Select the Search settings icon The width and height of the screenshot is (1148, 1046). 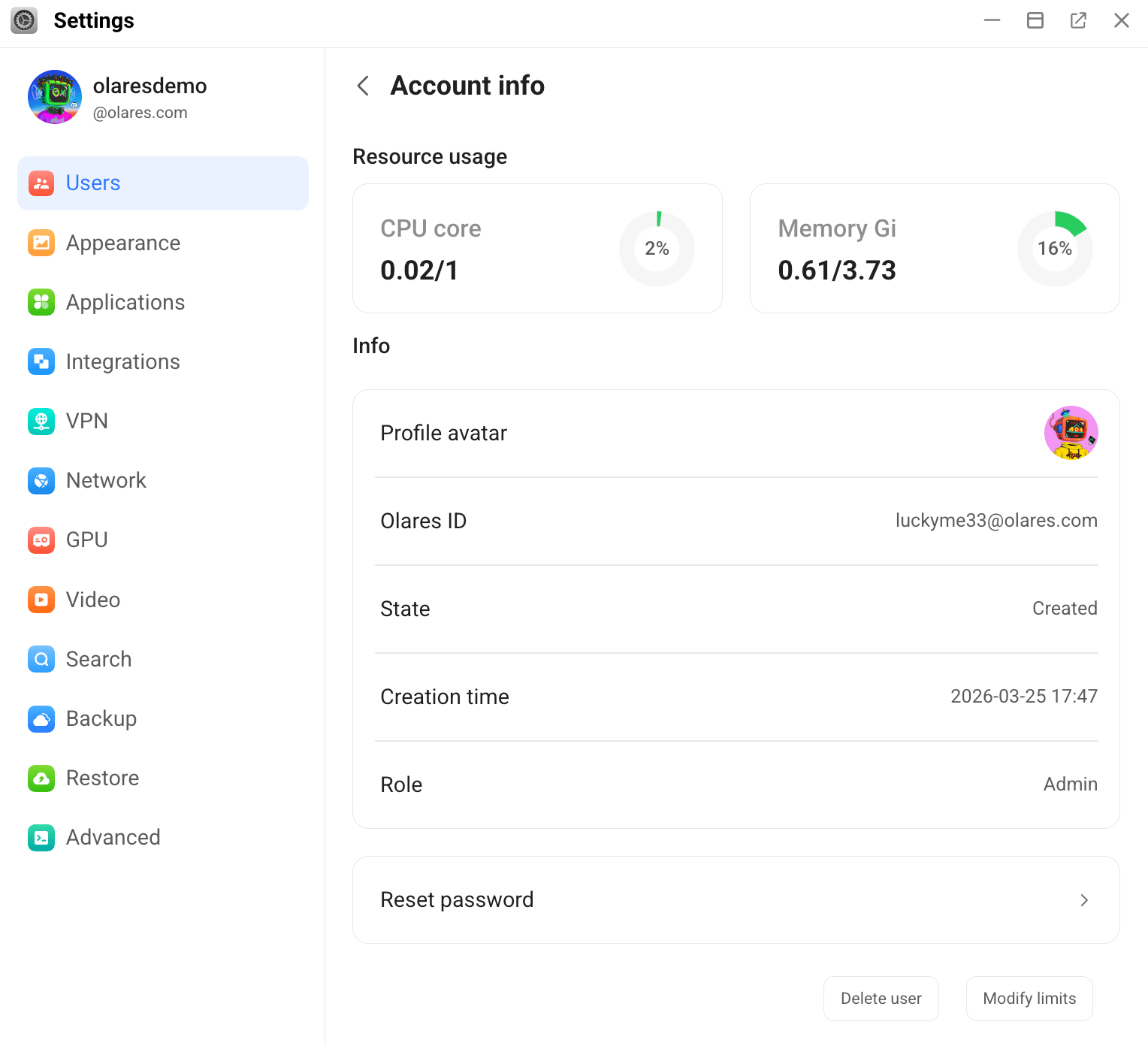point(41,659)
